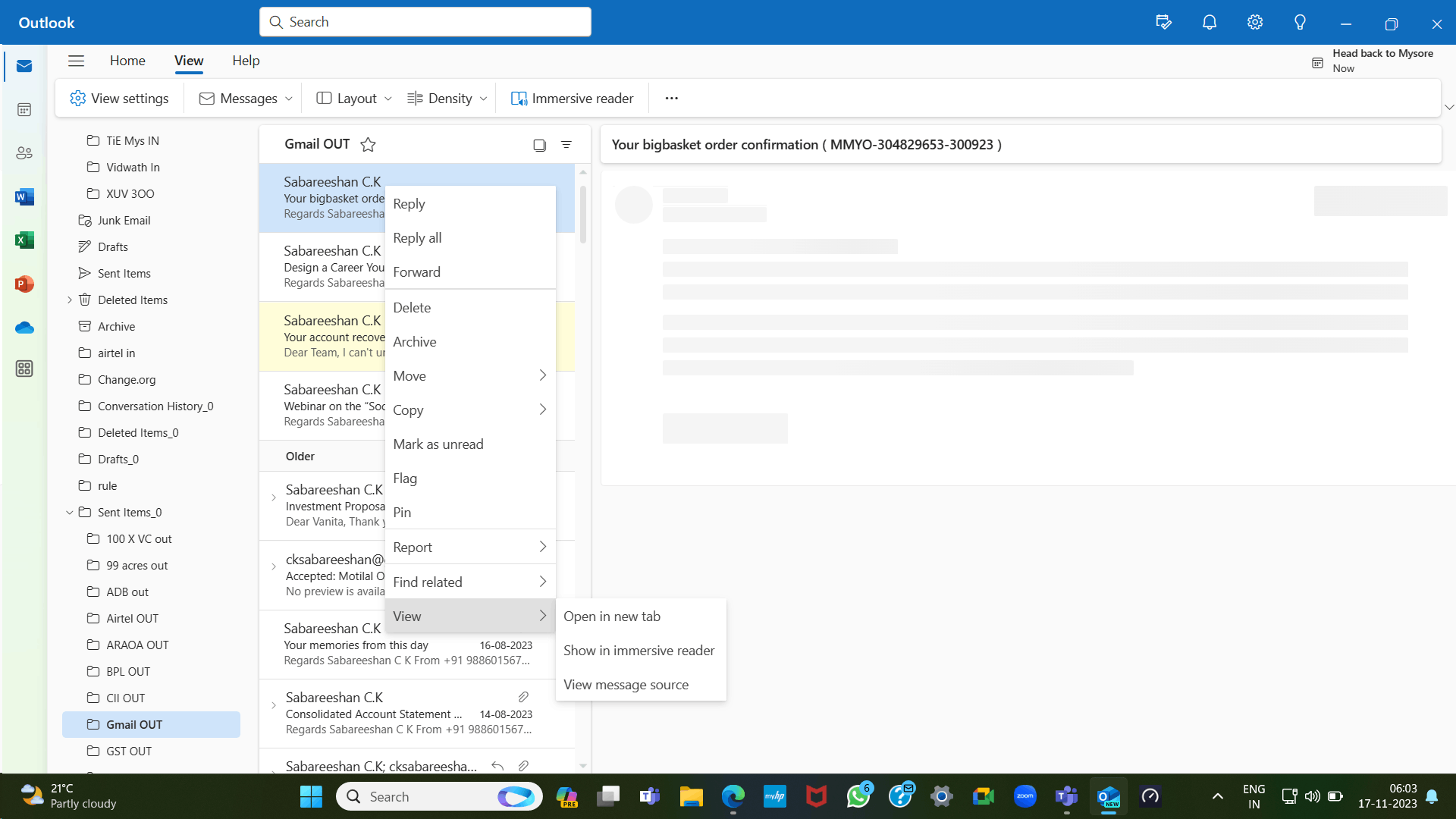Enable selection mode icon next to the filter
This screenshot has height=819, width=1456.
coord(539,144)
